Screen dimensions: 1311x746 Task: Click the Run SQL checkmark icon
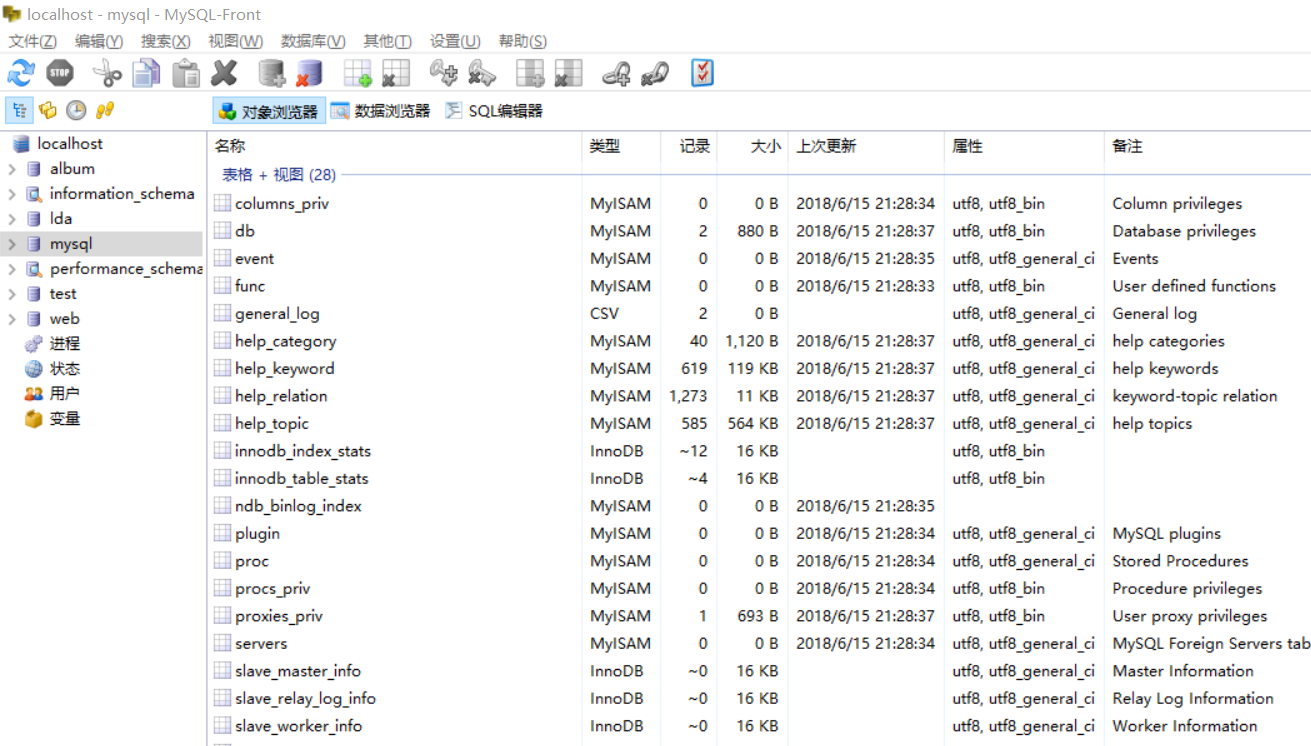pos(701,72)
